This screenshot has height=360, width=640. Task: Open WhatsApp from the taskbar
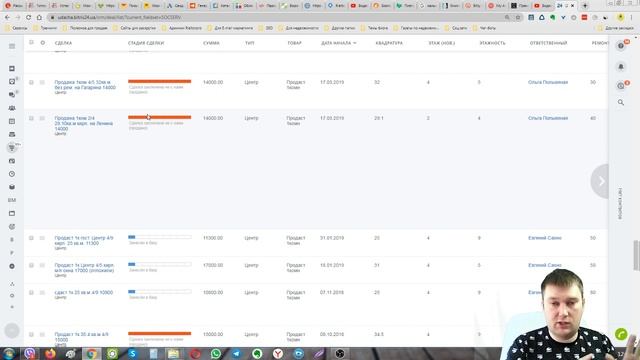[x=216, y=353]
